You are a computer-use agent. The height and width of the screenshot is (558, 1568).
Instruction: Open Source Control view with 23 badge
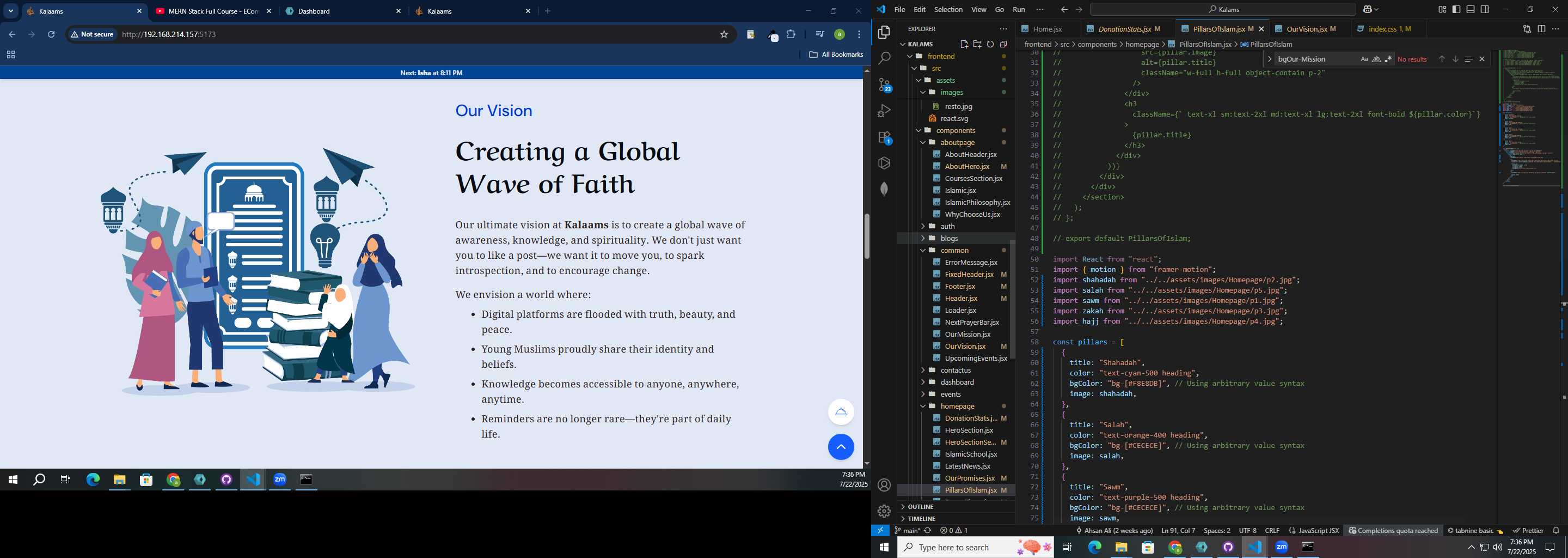884,84
